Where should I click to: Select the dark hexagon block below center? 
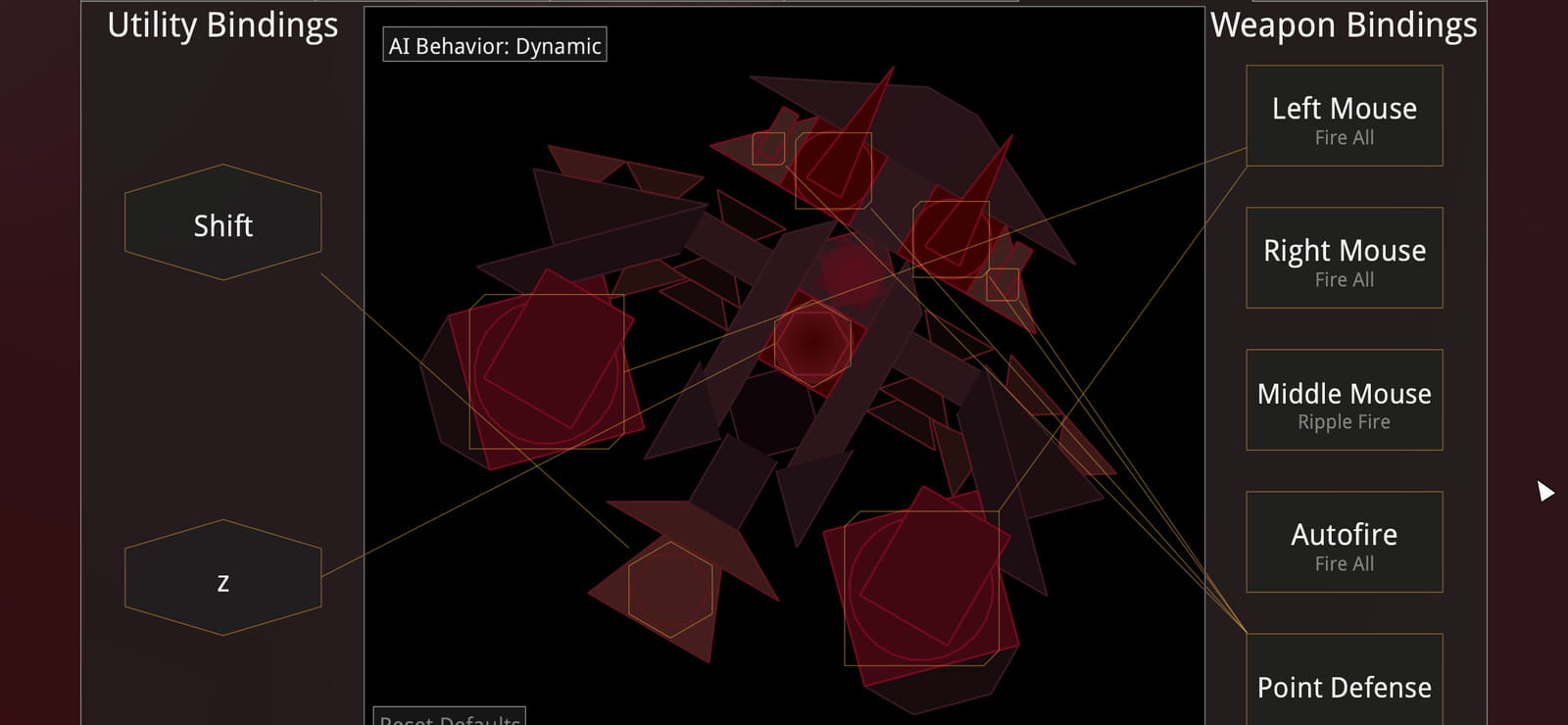pos(772,411)
